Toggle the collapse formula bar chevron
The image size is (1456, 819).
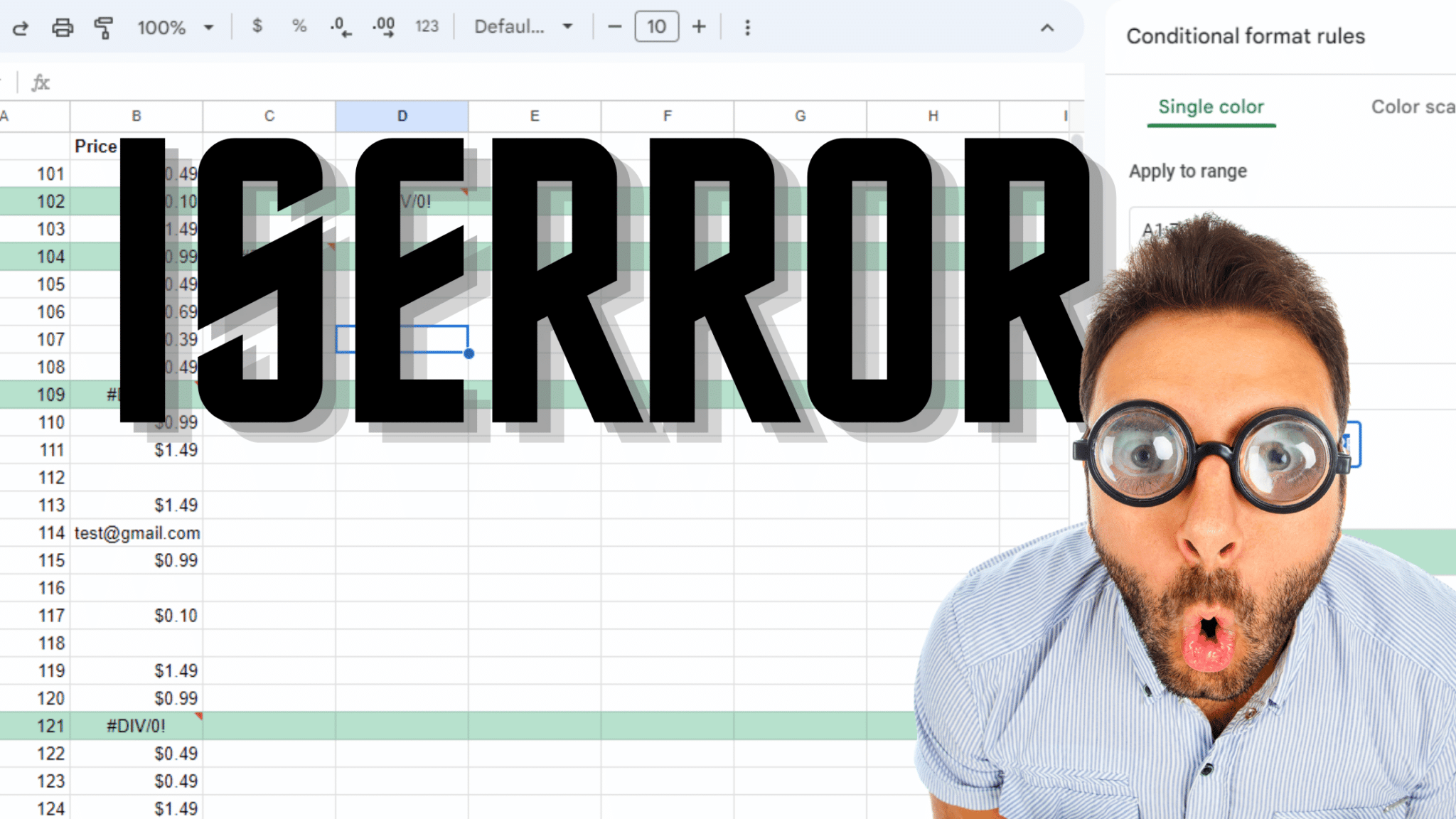(x=1047, y=27)
